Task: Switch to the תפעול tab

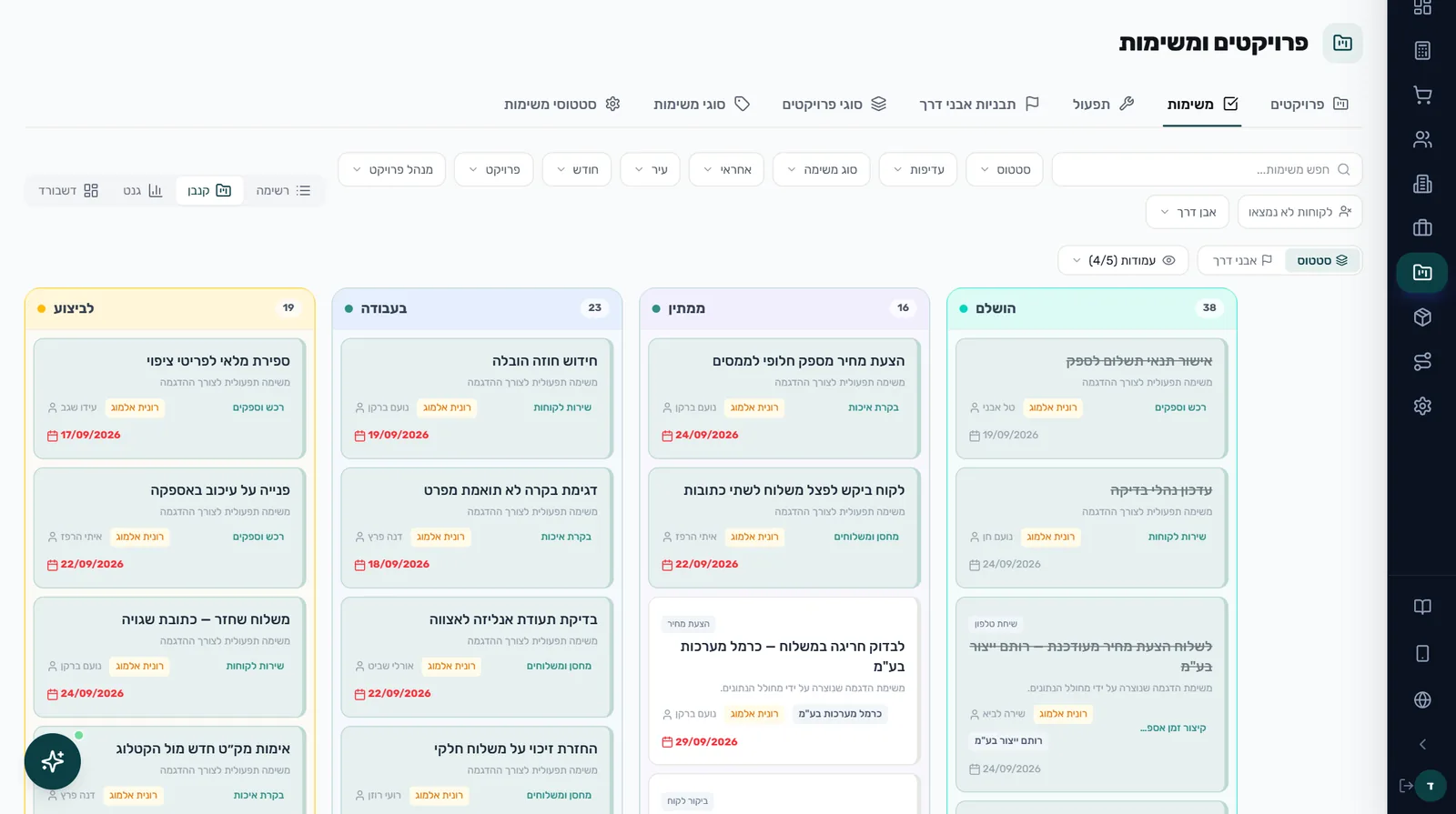Action: click(x=1103, y=104)
